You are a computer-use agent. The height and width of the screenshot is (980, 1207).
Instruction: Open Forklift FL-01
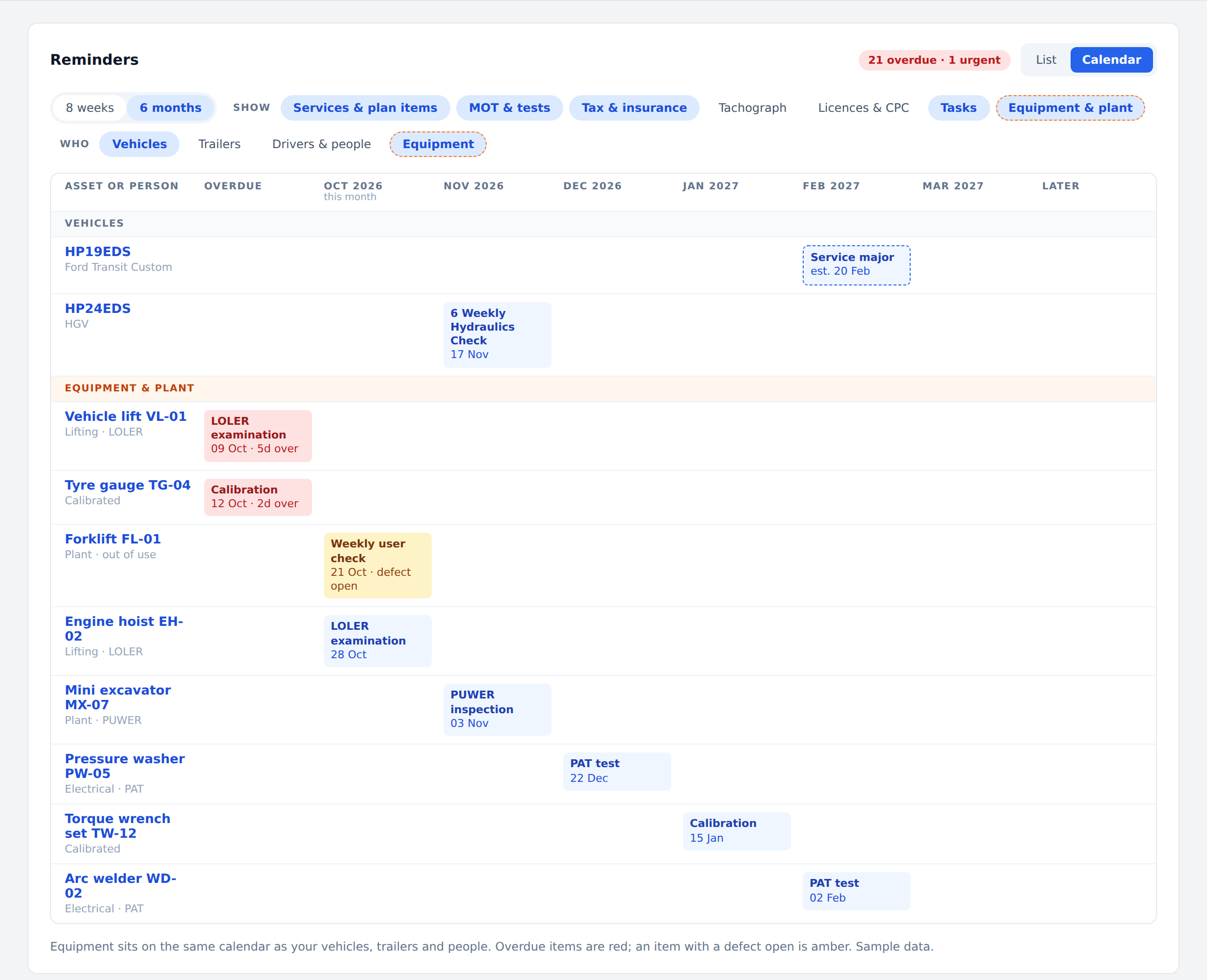pos(113,539)
